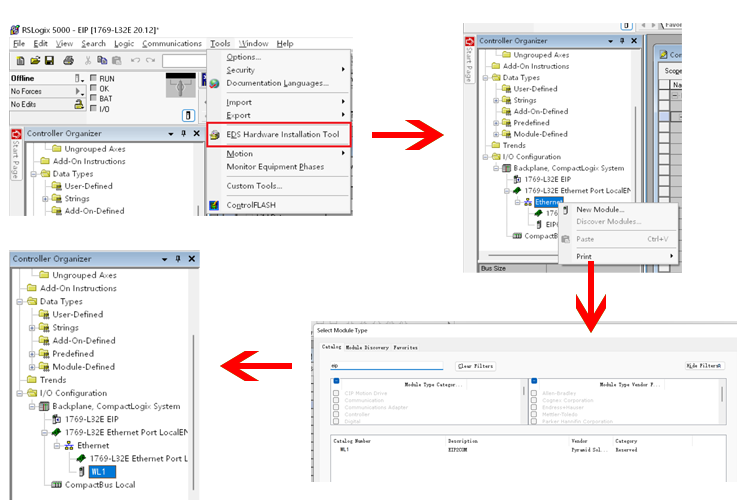Collapse I/O Configuration in the bottom-left tree
The width and height of the screenshot is (750, 500).
click(x=20, y=393)
